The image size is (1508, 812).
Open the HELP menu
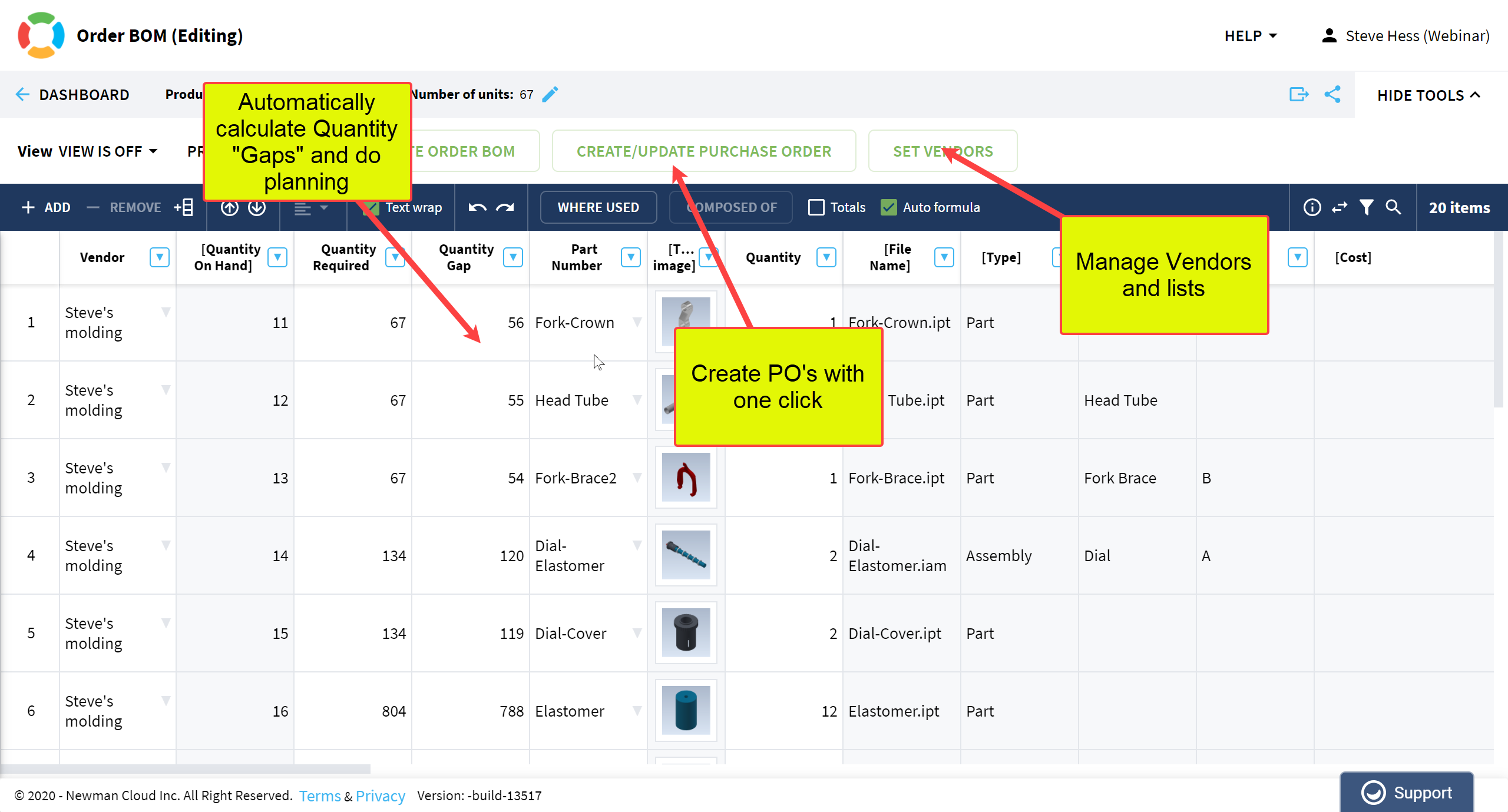point(1251,36)
